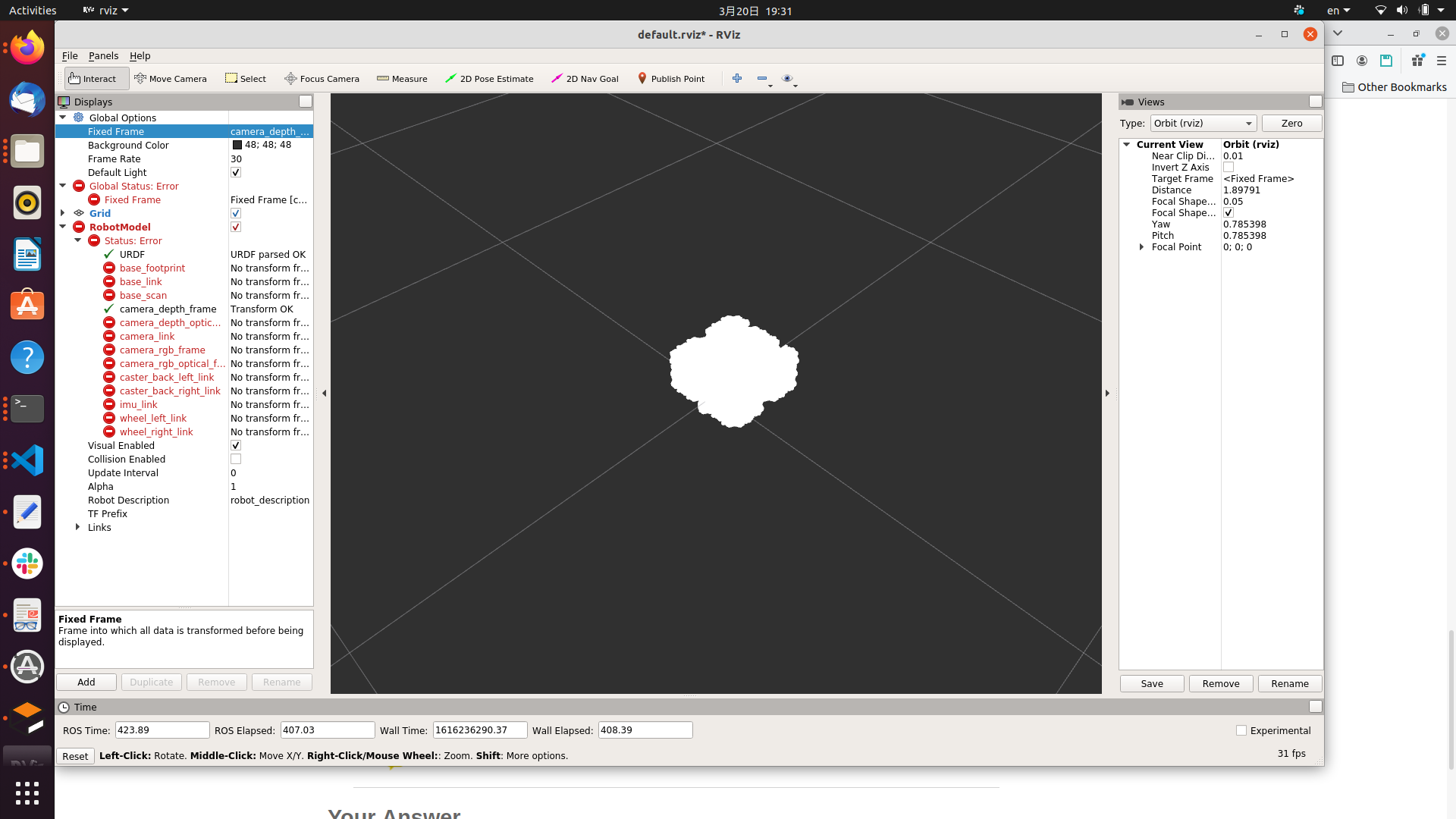Click the Add display button

85,681
